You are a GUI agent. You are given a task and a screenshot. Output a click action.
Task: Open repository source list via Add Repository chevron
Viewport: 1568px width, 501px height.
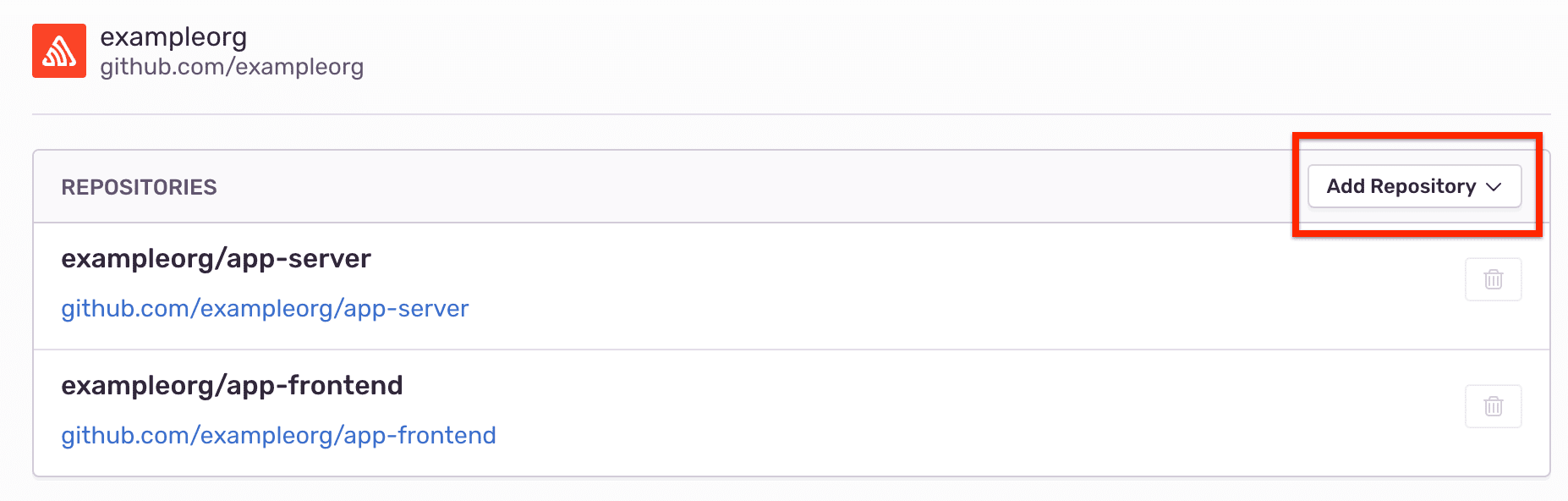1494,187
